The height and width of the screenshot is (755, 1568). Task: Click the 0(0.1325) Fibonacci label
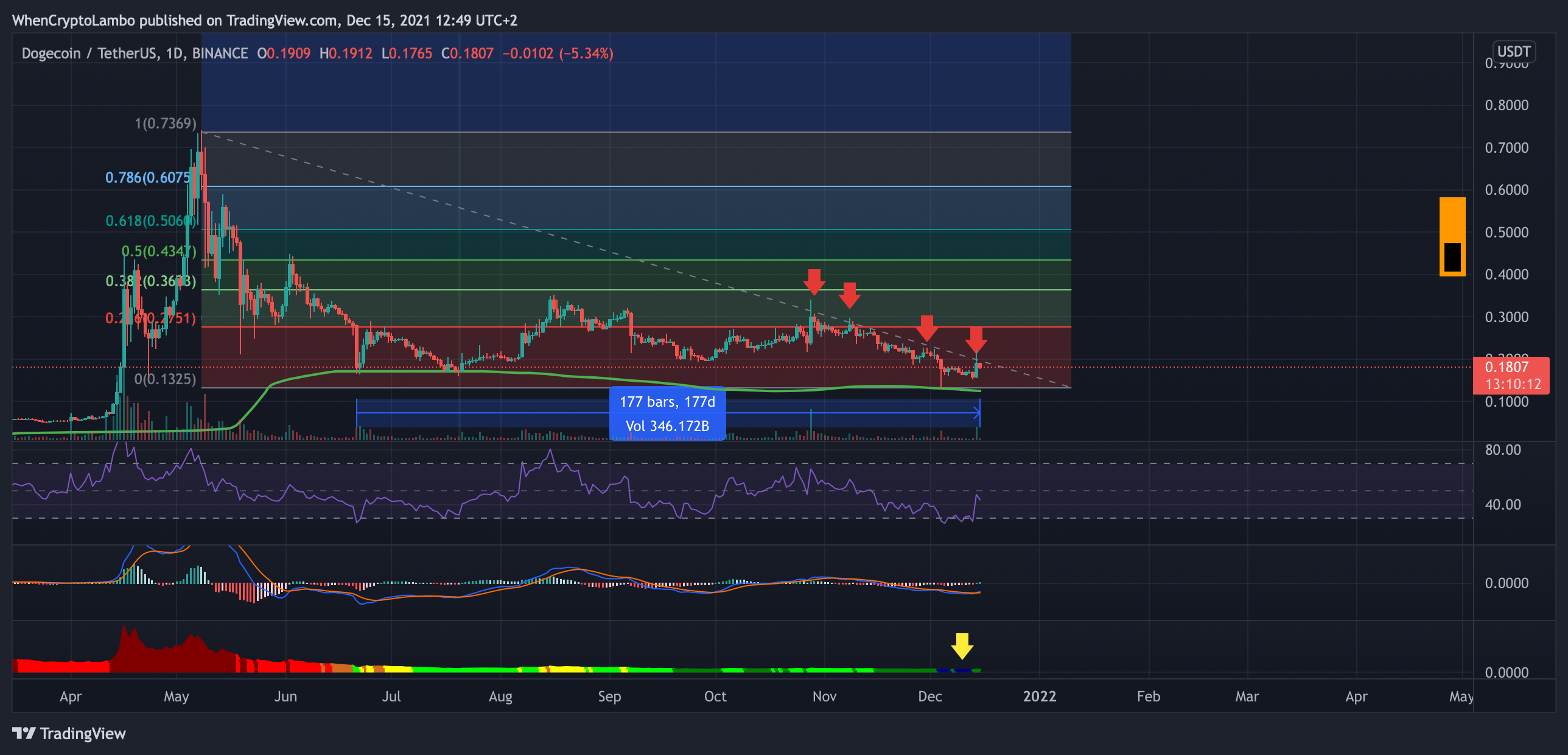(x=166, y=379)
